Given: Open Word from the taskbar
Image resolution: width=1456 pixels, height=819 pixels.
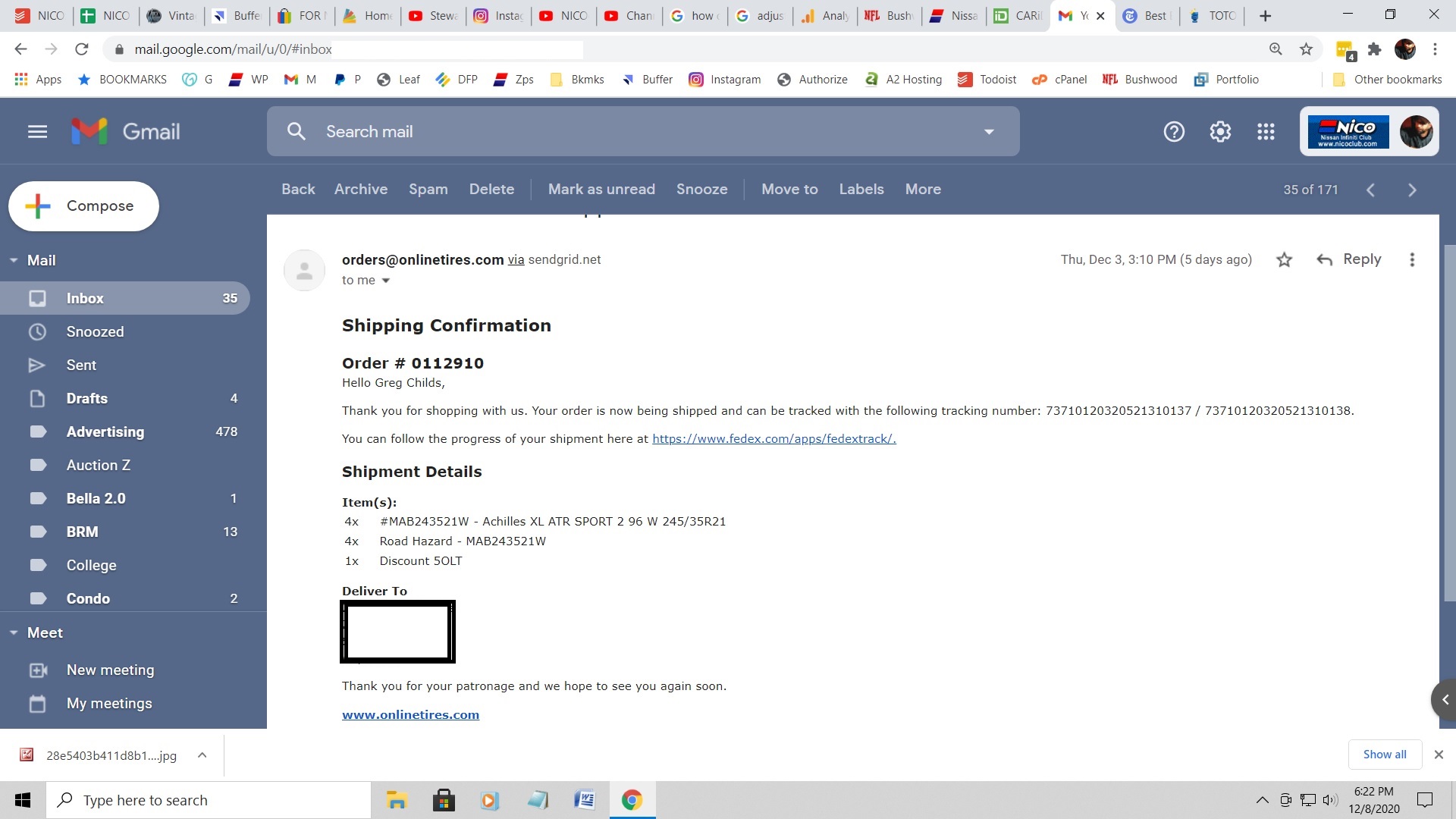Looking at the screenshot, I should [x=585, y=800].
